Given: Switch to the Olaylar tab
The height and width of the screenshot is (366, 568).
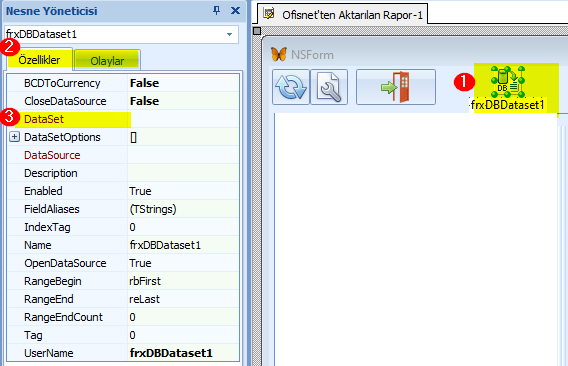Looking at the screenshot, I should [107, 61].
